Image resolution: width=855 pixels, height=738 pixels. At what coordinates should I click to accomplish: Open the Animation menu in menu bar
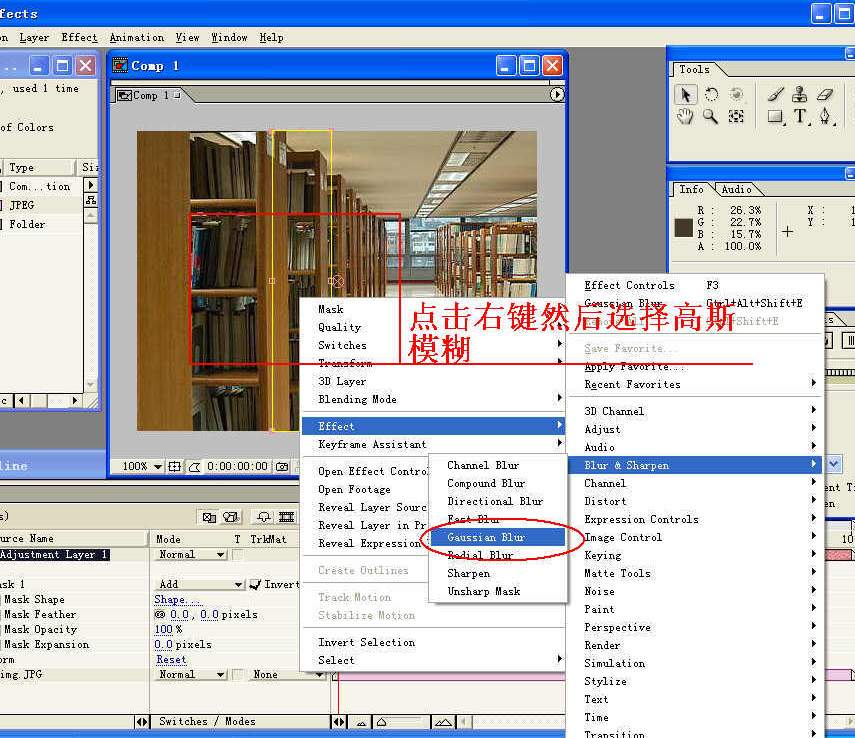pos(136,38)
